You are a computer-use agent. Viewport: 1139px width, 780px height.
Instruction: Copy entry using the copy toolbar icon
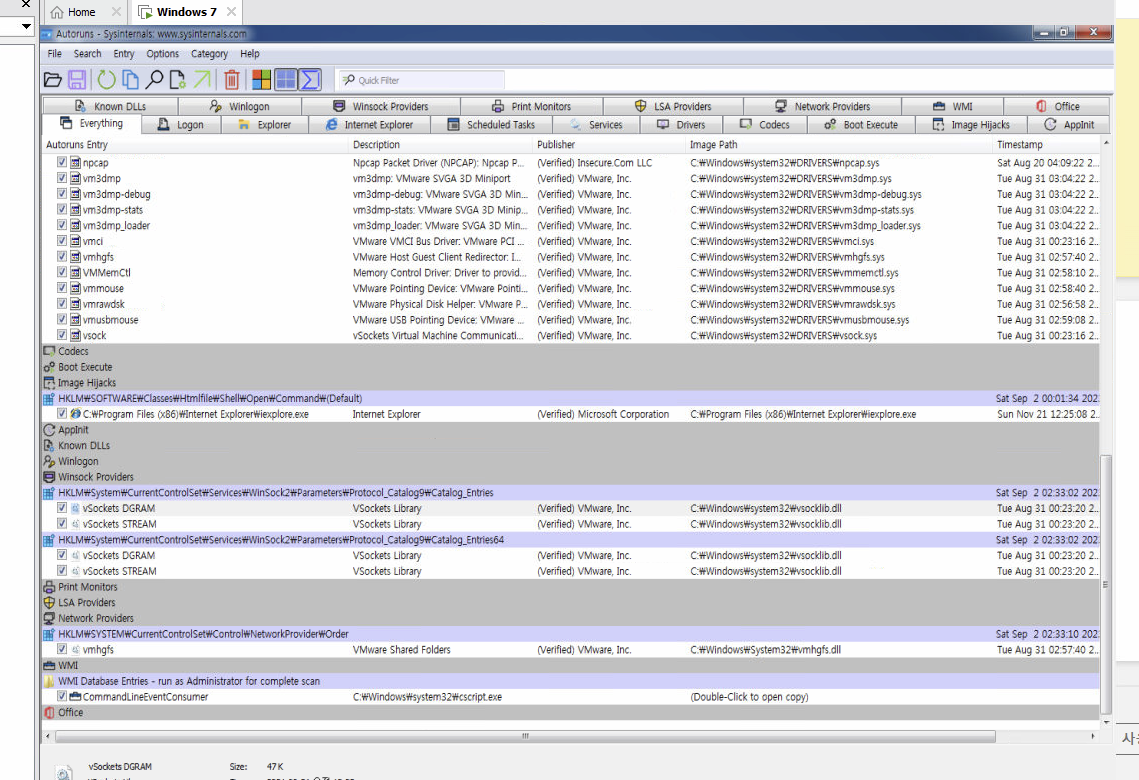coord(131,80)
